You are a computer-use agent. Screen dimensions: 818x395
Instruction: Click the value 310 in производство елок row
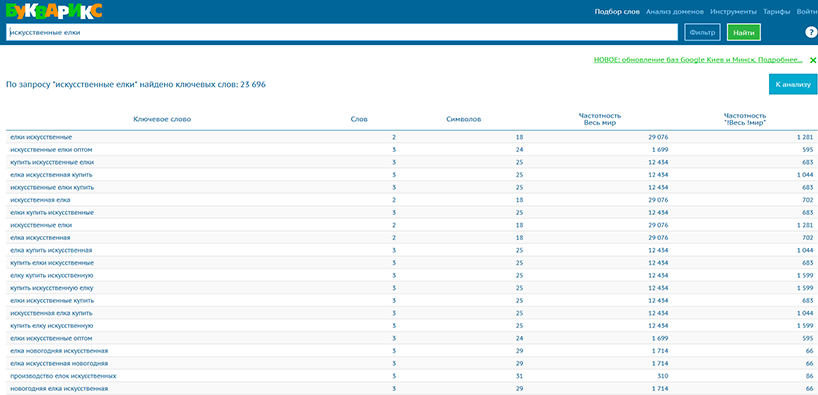[663, 376]
